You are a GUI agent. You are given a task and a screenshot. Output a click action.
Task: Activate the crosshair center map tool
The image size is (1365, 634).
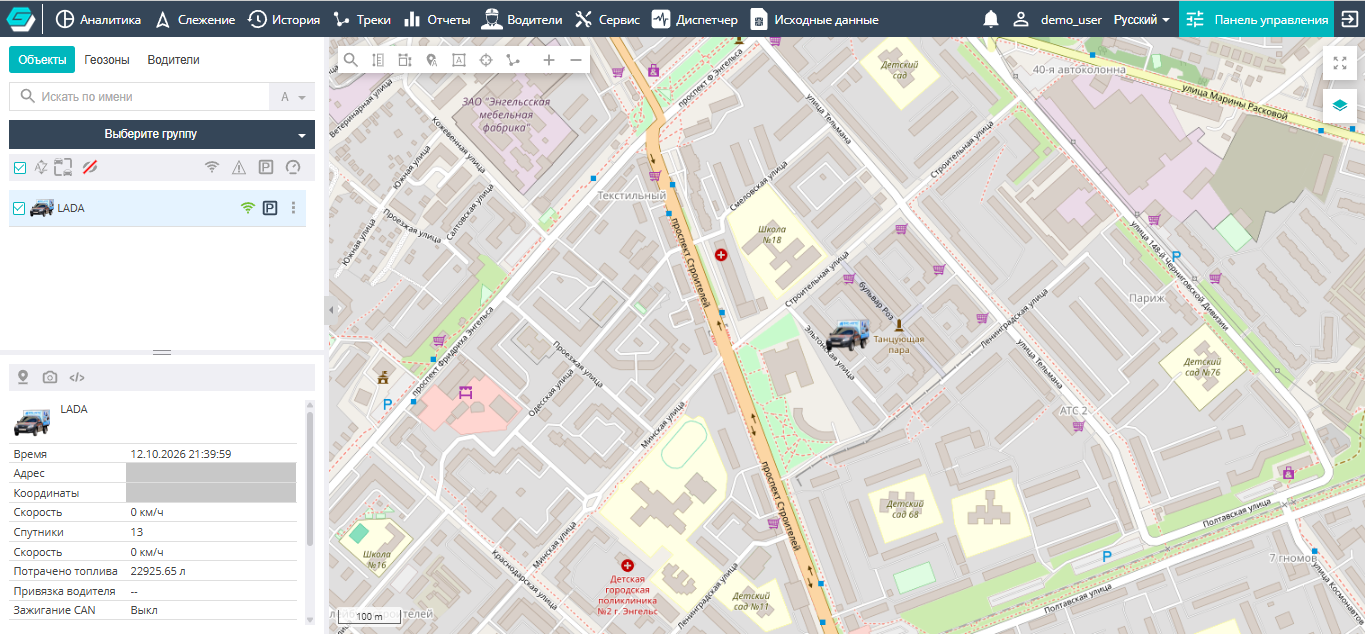pyautogui.click(x=486, y=60)
